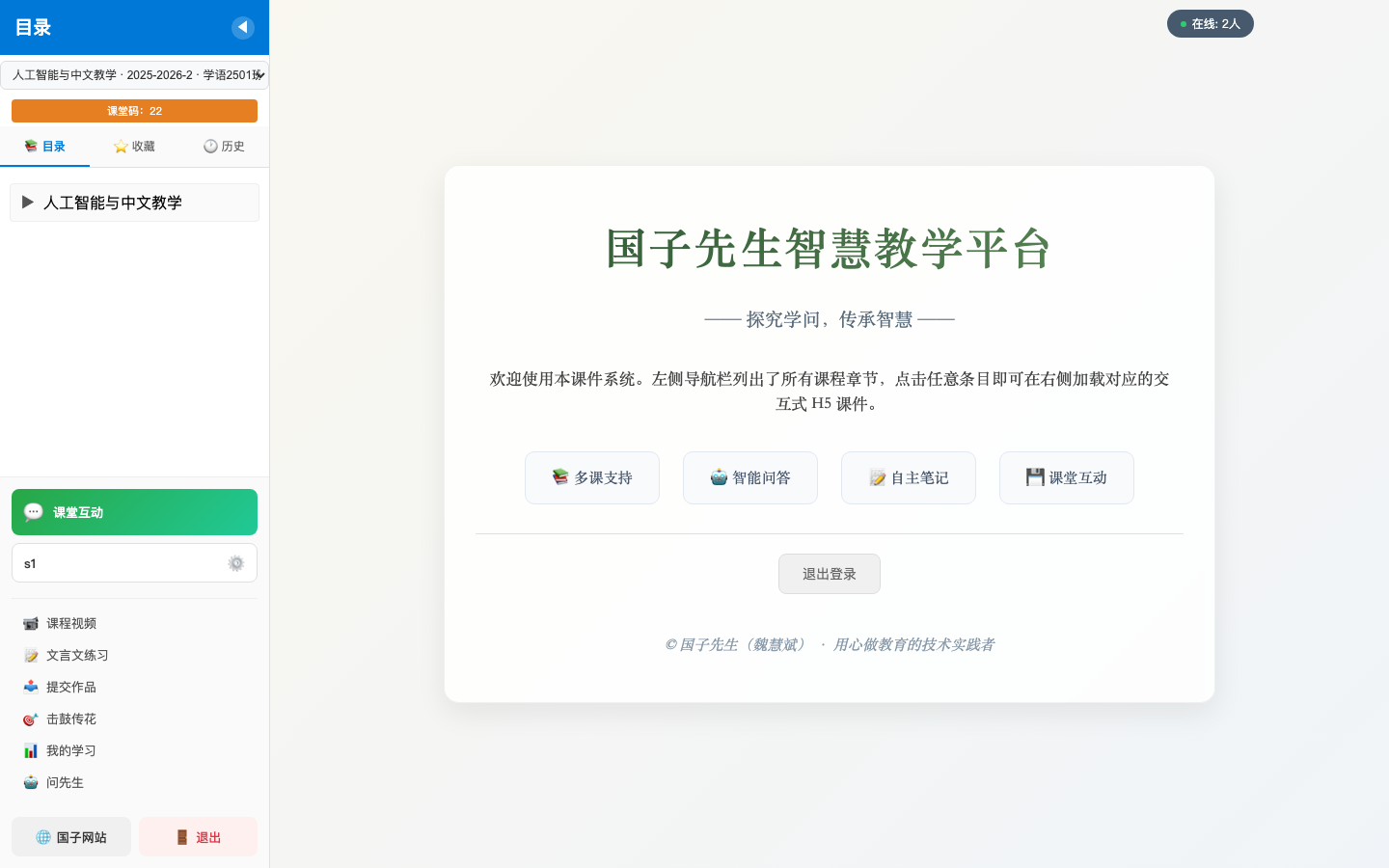Click the 目录 sidebar header text
This screenshot has width=1389, height=868.
tap(34, 27)
